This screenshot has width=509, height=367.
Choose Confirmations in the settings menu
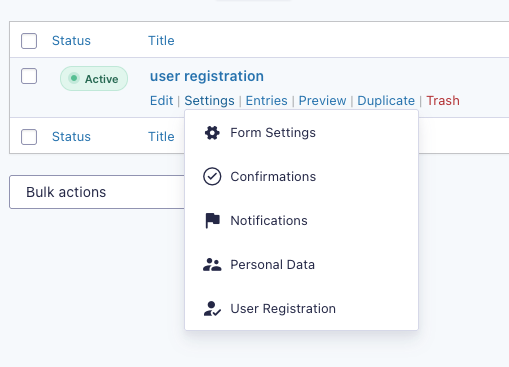[301, 176]
